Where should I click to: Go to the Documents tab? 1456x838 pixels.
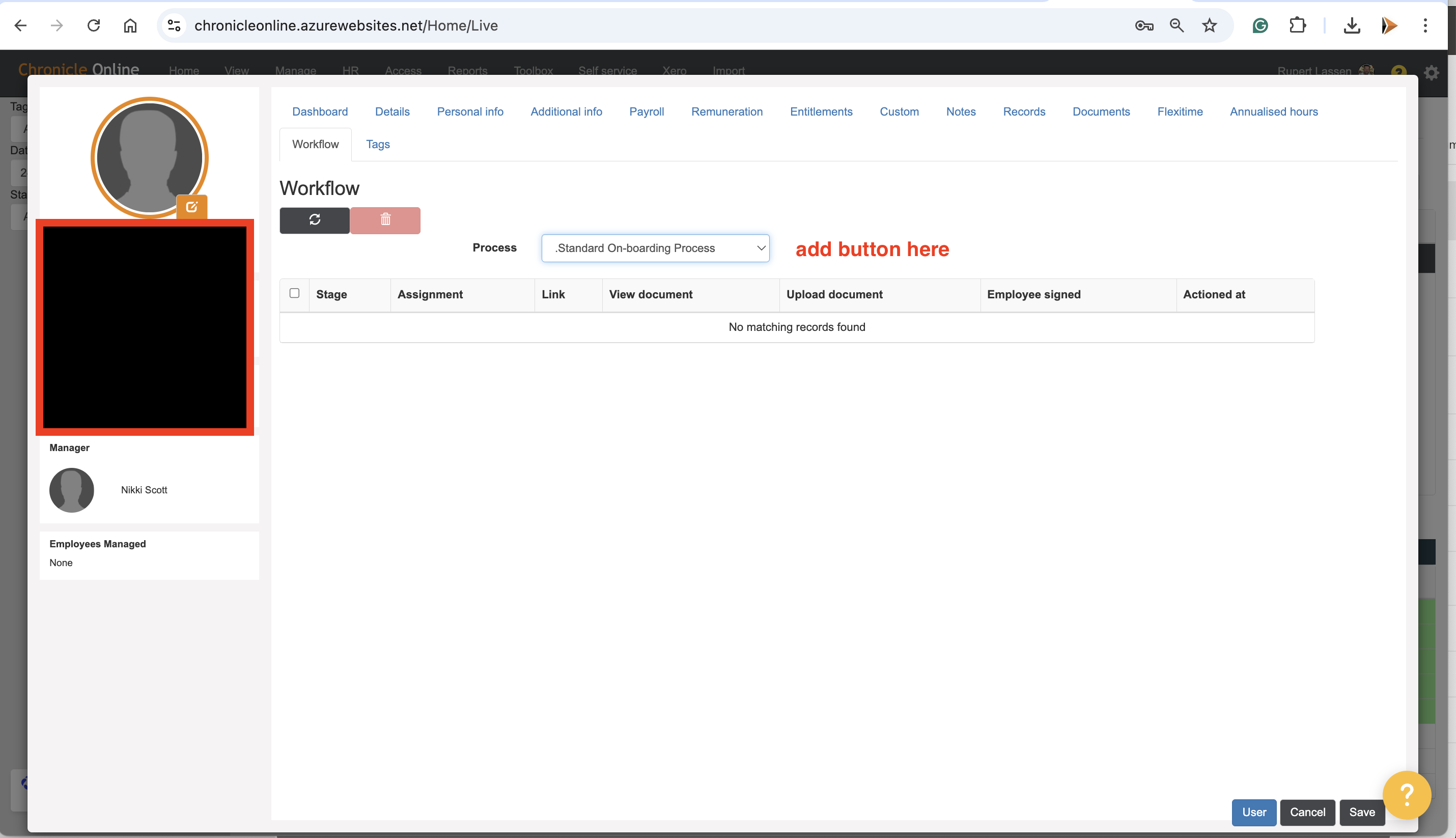click(x=1100, y=111)
